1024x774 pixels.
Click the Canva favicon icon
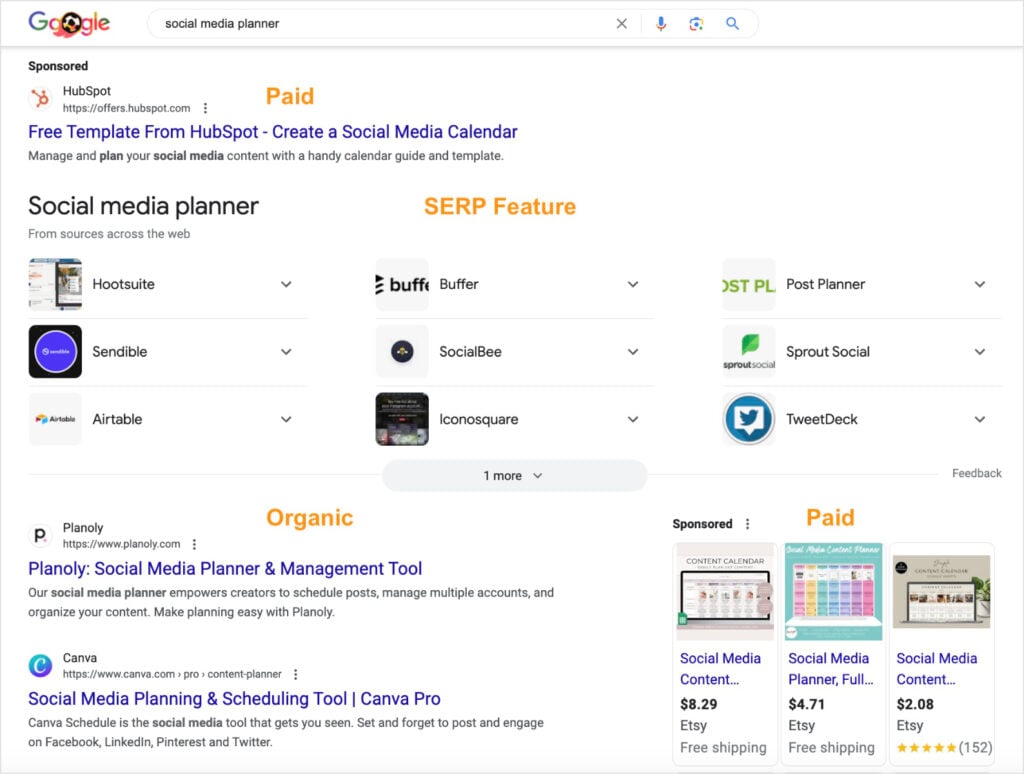pos(40,665)
